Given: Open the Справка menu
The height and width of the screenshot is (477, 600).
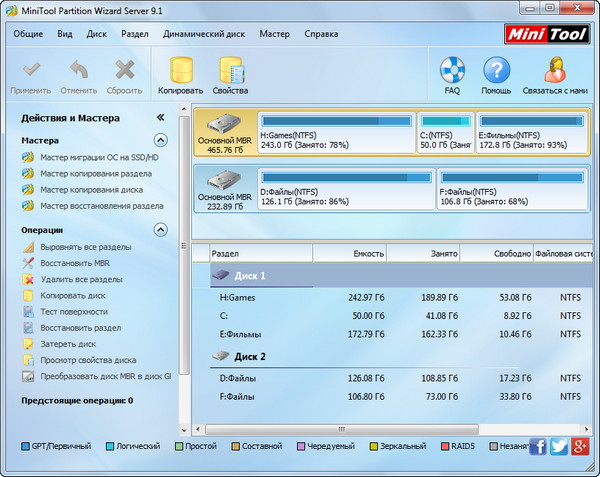Looking at the screenshot, I should 321,34.
